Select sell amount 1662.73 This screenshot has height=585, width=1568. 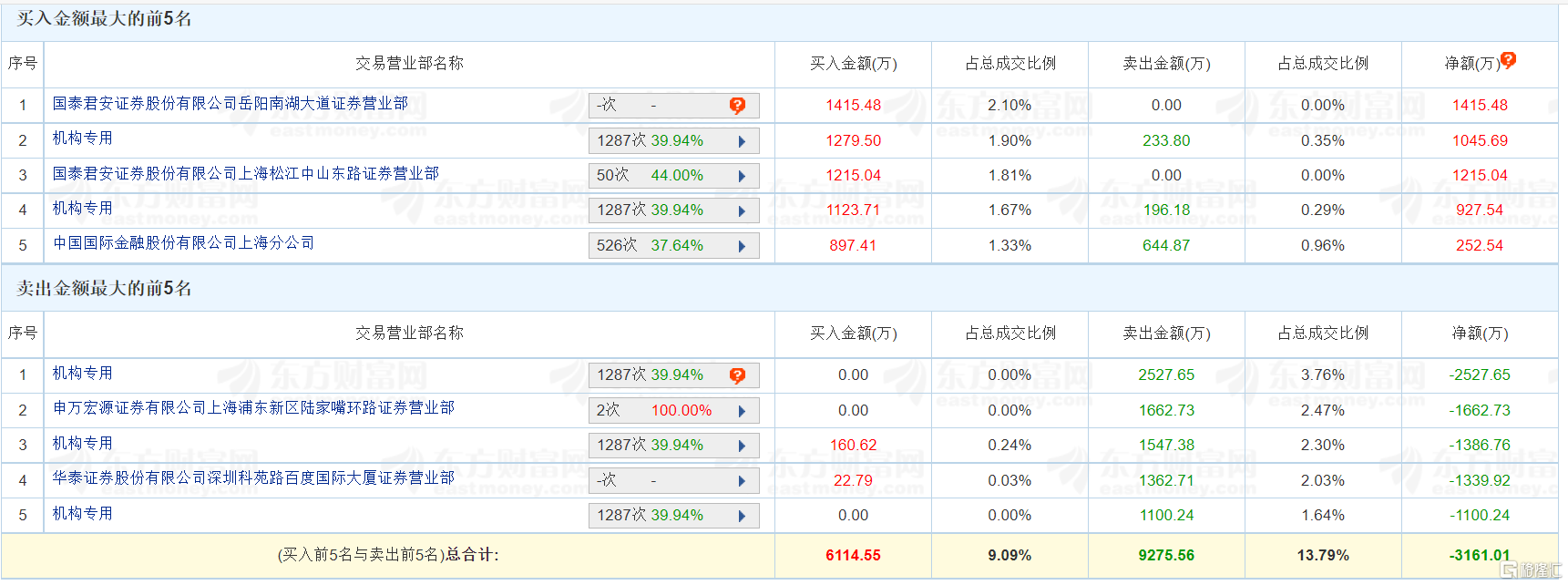click(1166, 410)
